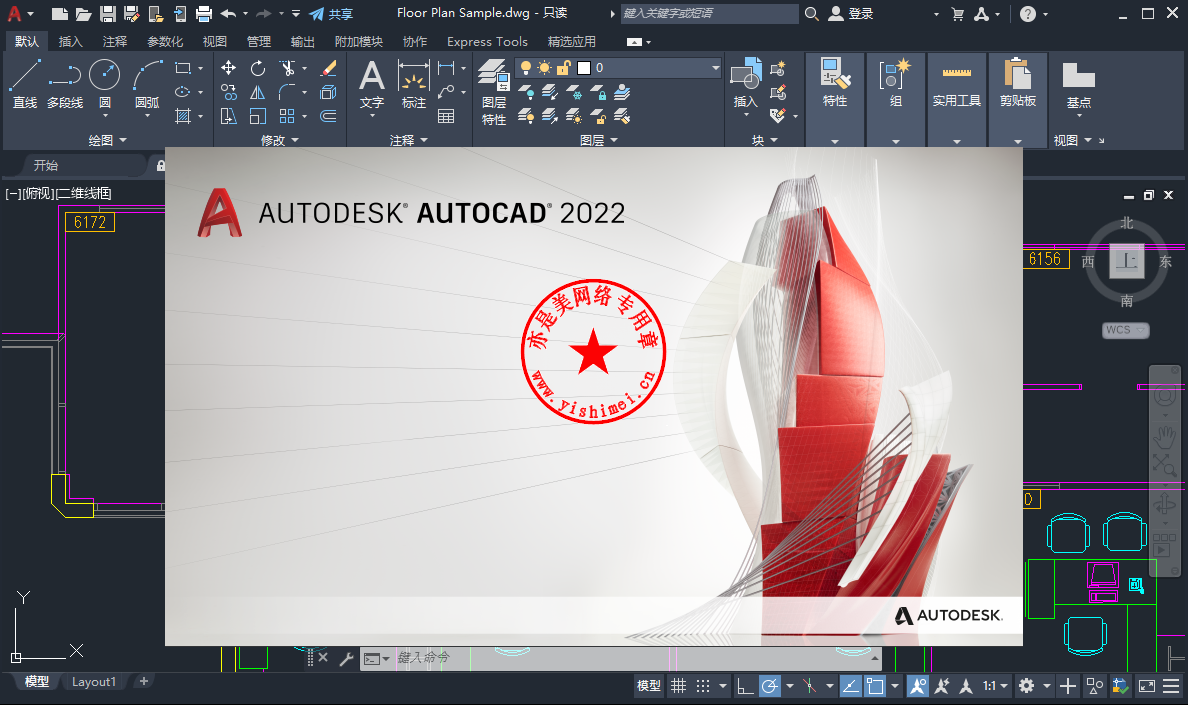Toggle drawing grid display in status bar
This screenshot has height=705, width=1188.
(679, 686)
